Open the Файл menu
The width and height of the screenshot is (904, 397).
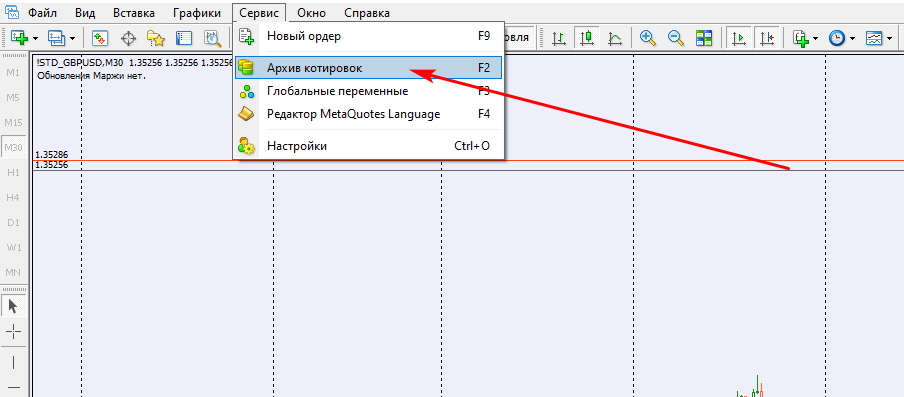tap(43, 13)
